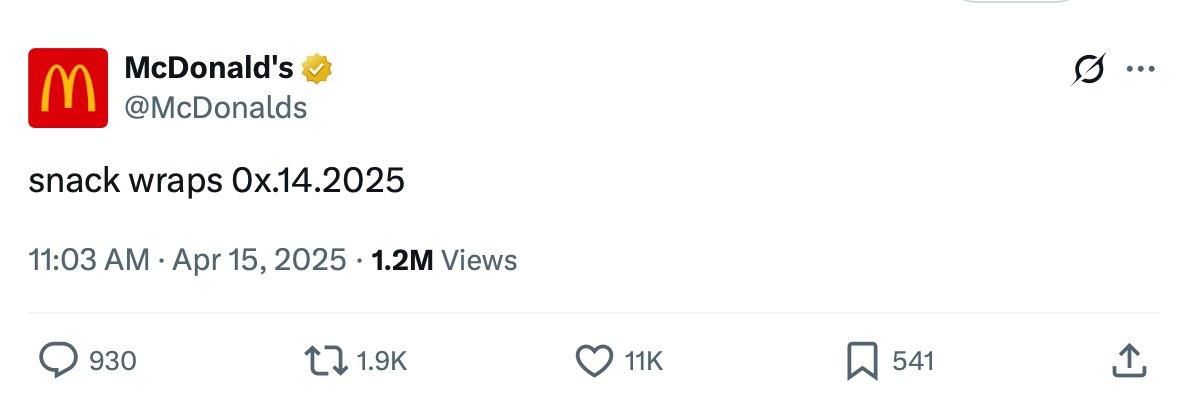
Task: Click the reply speech bubble icon
Action: tap(59, 361)
